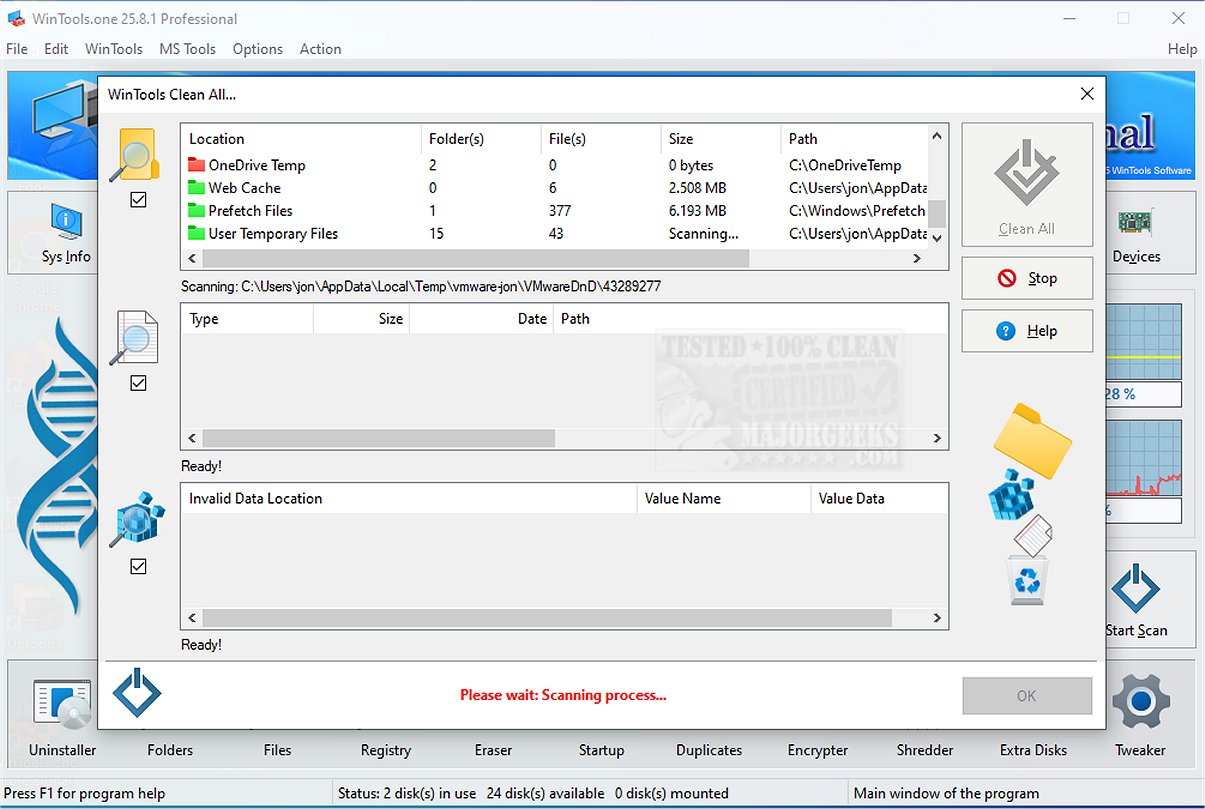This screenshot has height=809, width=1205.
Task: Click the 6.193 MB size cell
Action: click(697, 211)
